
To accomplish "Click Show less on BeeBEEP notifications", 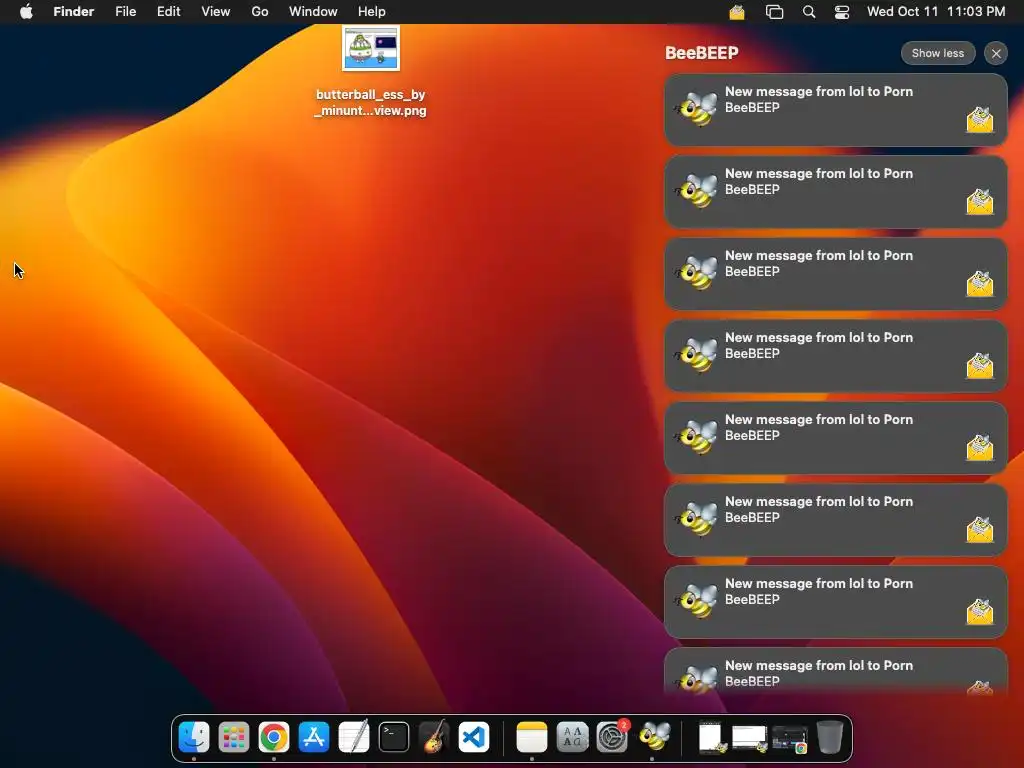I will (938, 54).
